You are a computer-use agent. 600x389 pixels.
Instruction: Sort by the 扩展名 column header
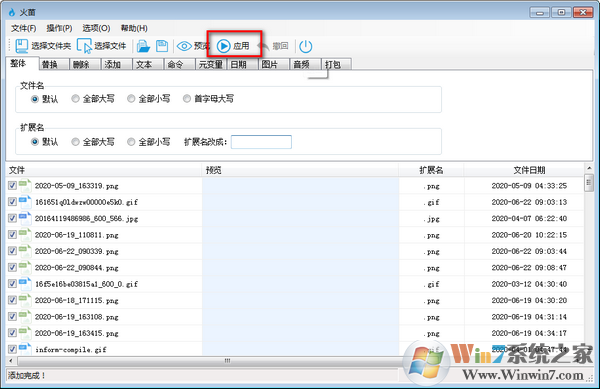pos(432,170)
